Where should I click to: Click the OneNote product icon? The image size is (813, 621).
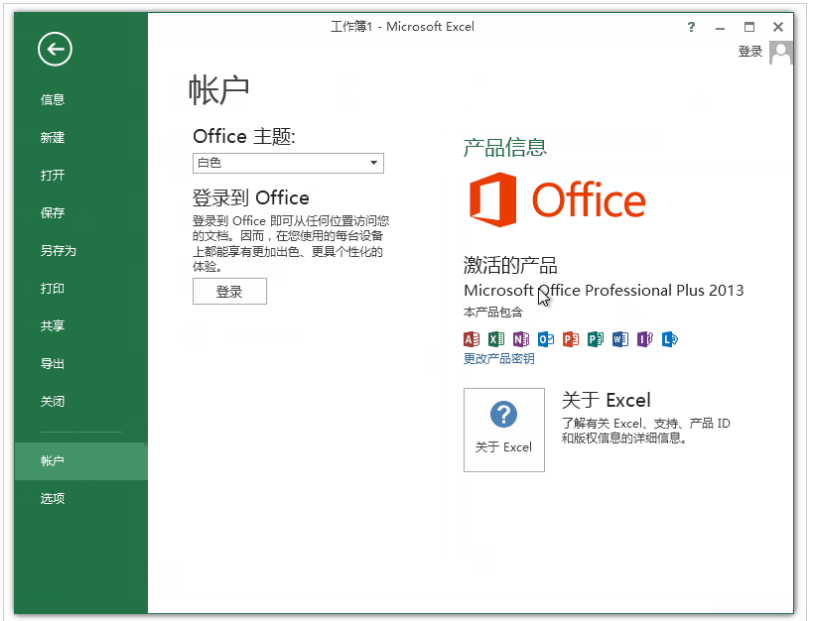[521, 338]
